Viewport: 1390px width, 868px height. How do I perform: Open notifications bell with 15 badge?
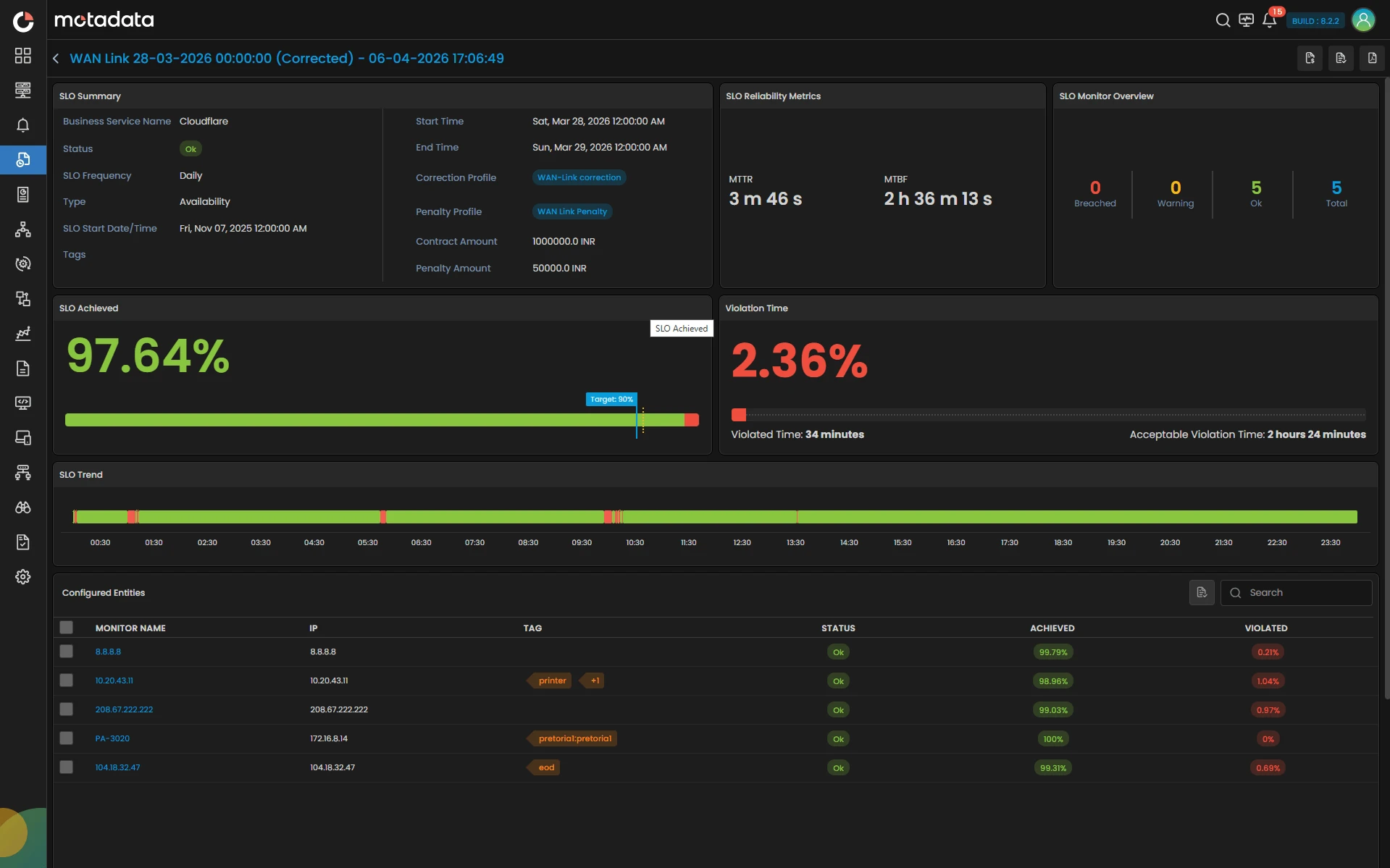1270,20
